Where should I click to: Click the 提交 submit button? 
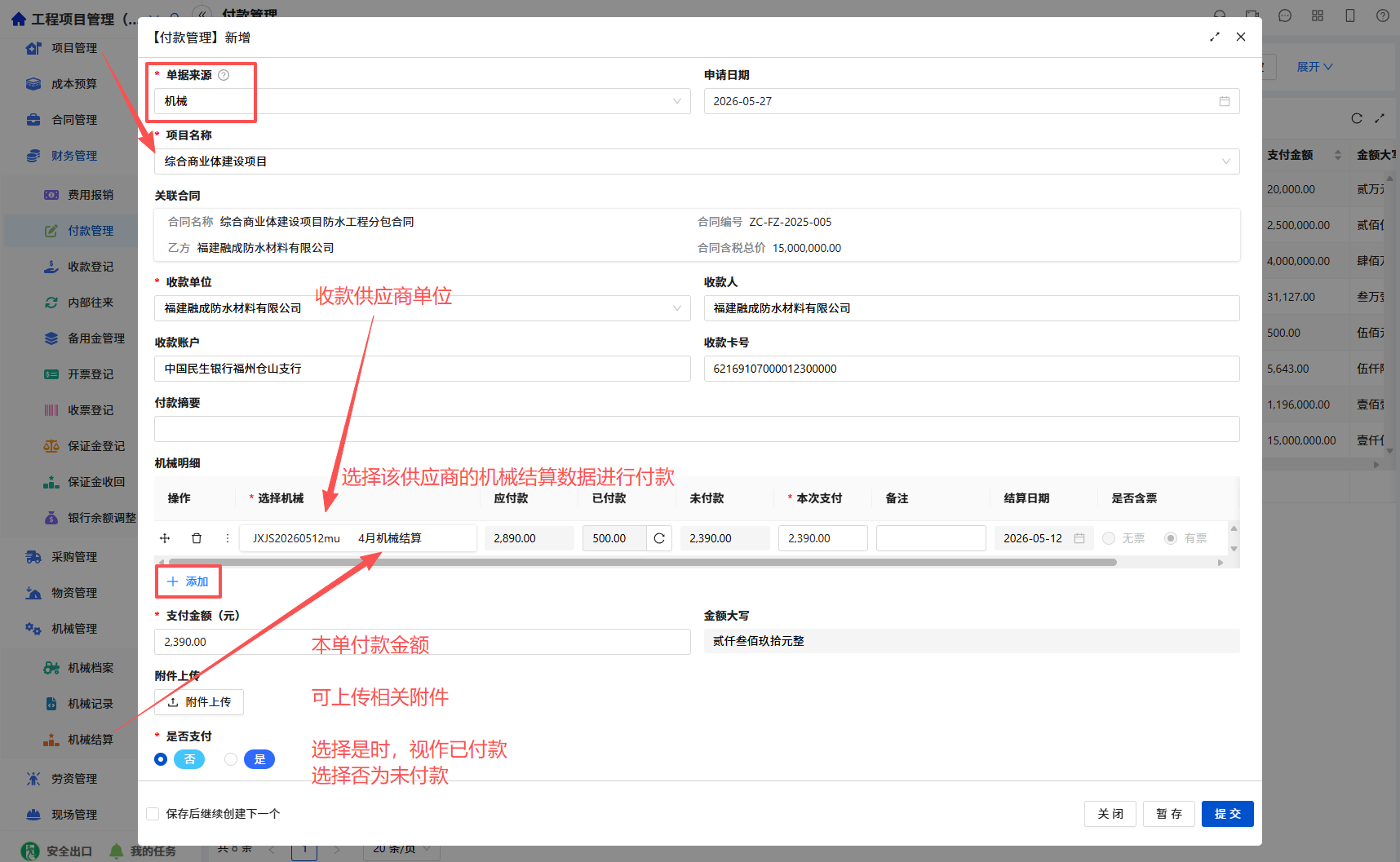click(1227, 814)
